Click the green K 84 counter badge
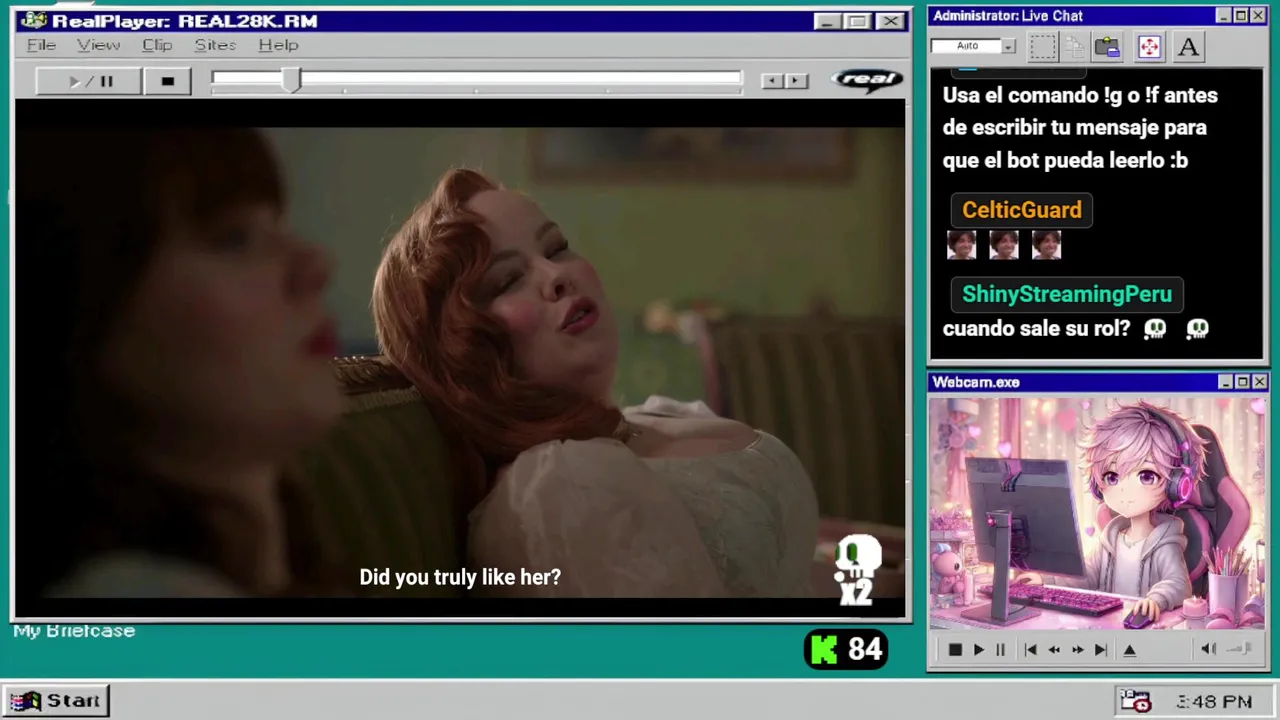Screen dimensions: 1280x720 click(846, 649)
